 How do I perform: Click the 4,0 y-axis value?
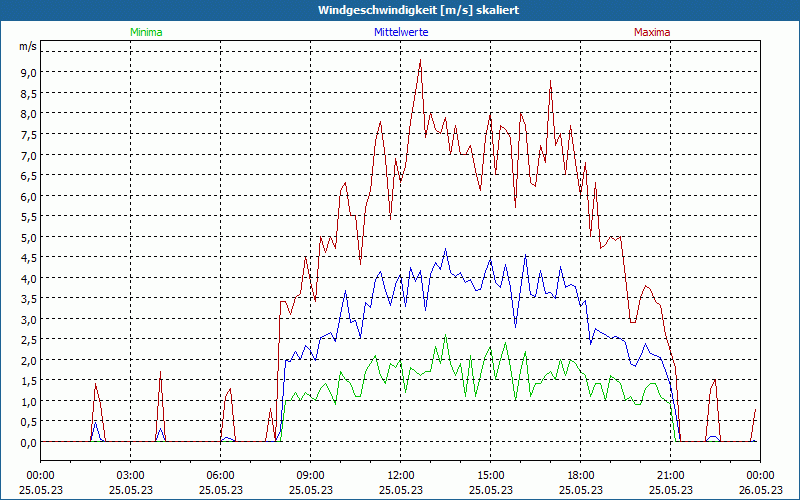click(x=29, y=279)
